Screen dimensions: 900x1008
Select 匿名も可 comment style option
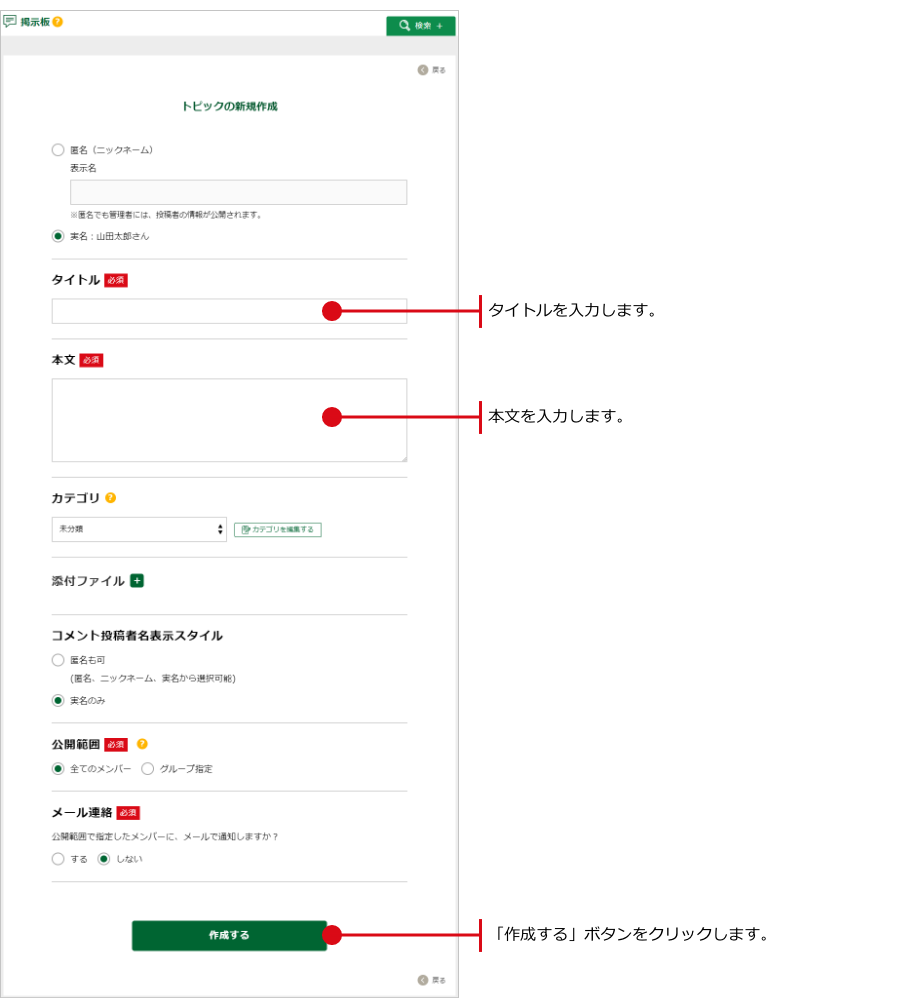[58, 660]
